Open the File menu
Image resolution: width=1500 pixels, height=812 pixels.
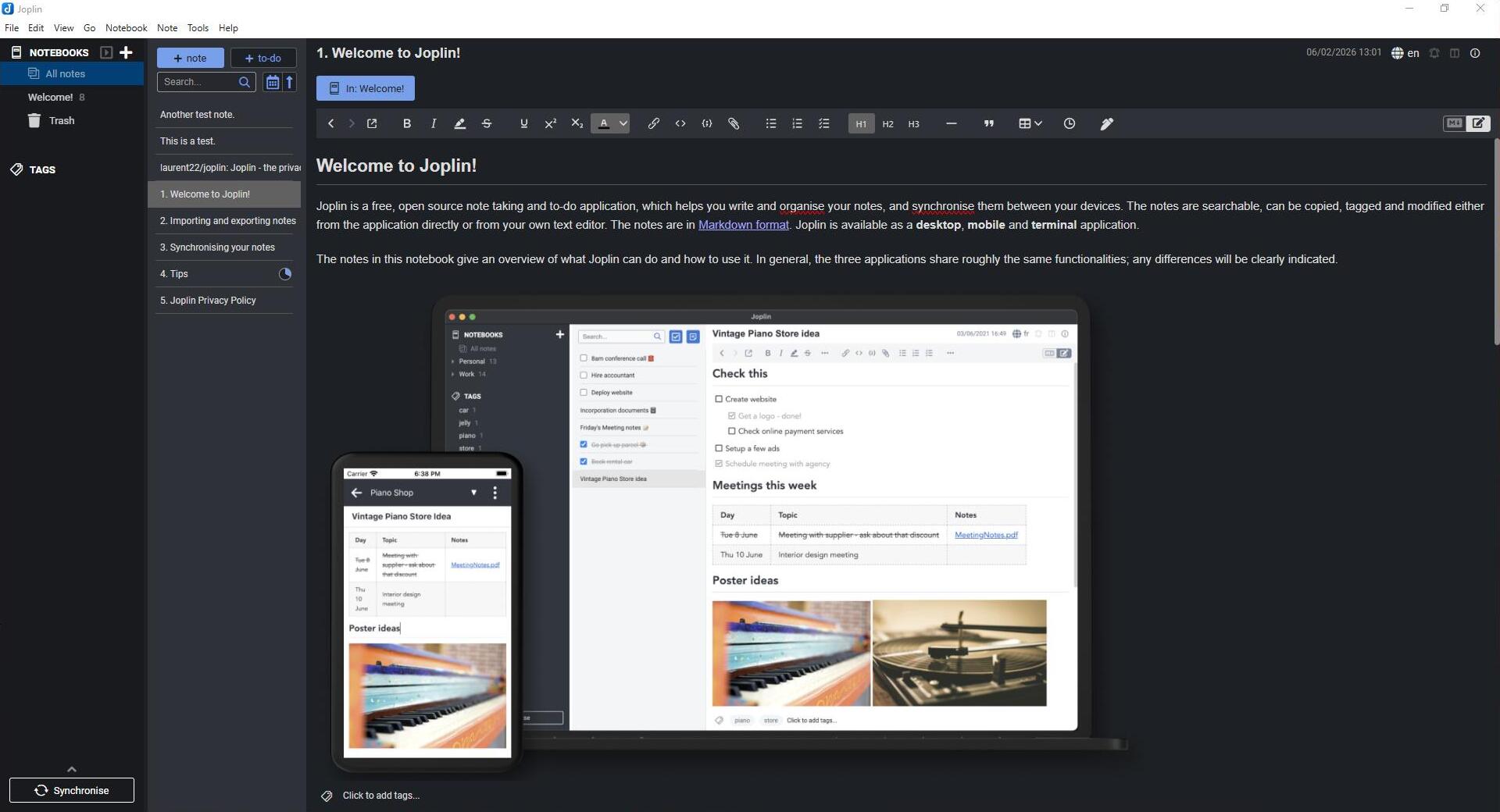(x=12, y=27)
